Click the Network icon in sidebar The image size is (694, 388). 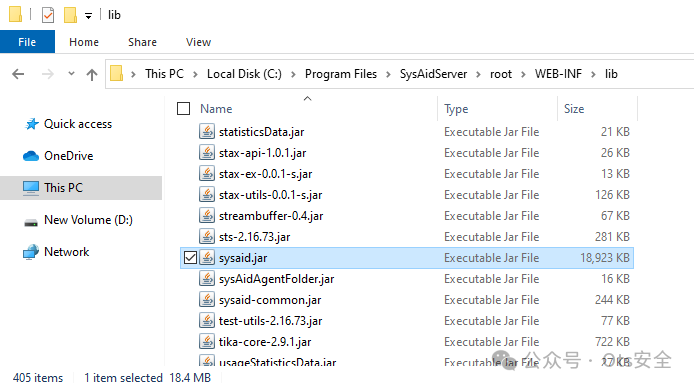(x=31, y=252)
